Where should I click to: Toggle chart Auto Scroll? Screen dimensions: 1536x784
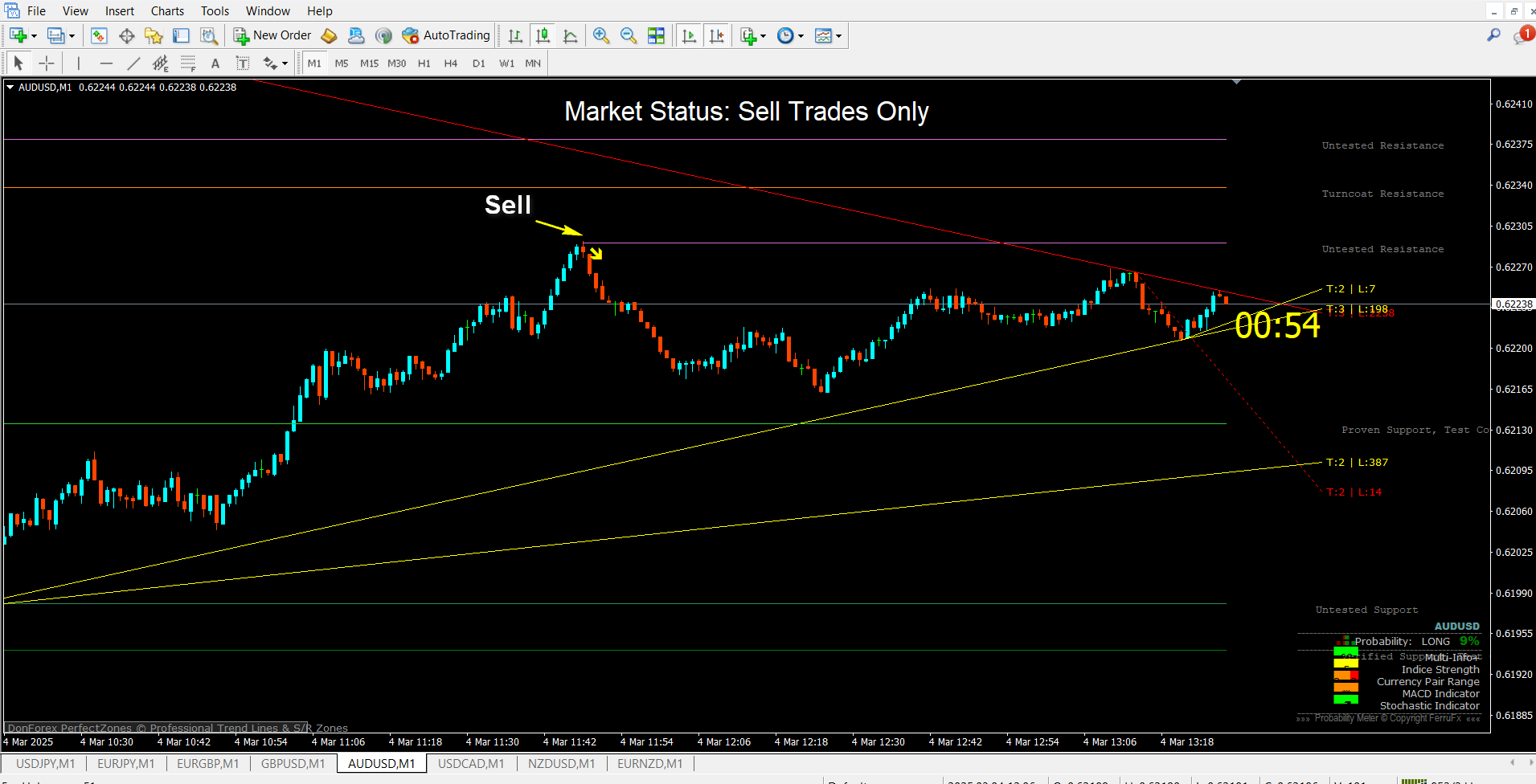point(689,35)
